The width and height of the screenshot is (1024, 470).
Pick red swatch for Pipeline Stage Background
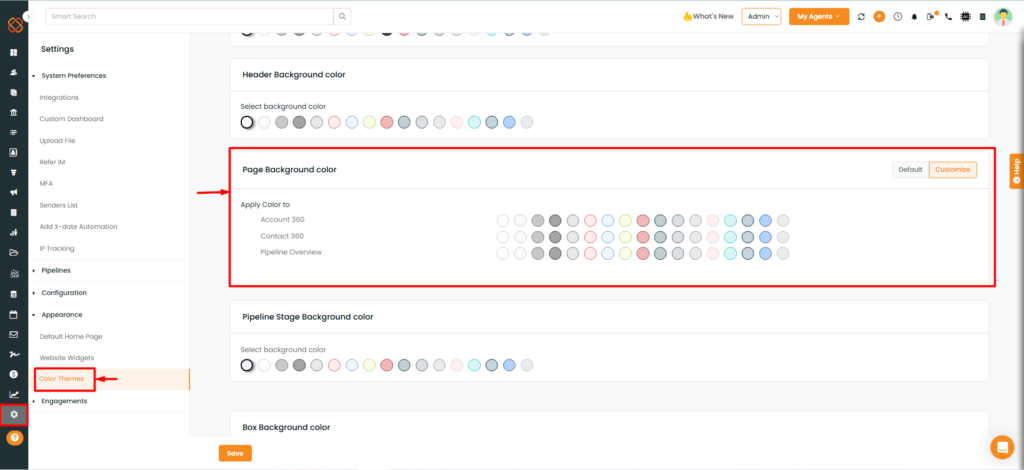pyautogui.click(x=387, y=365)
